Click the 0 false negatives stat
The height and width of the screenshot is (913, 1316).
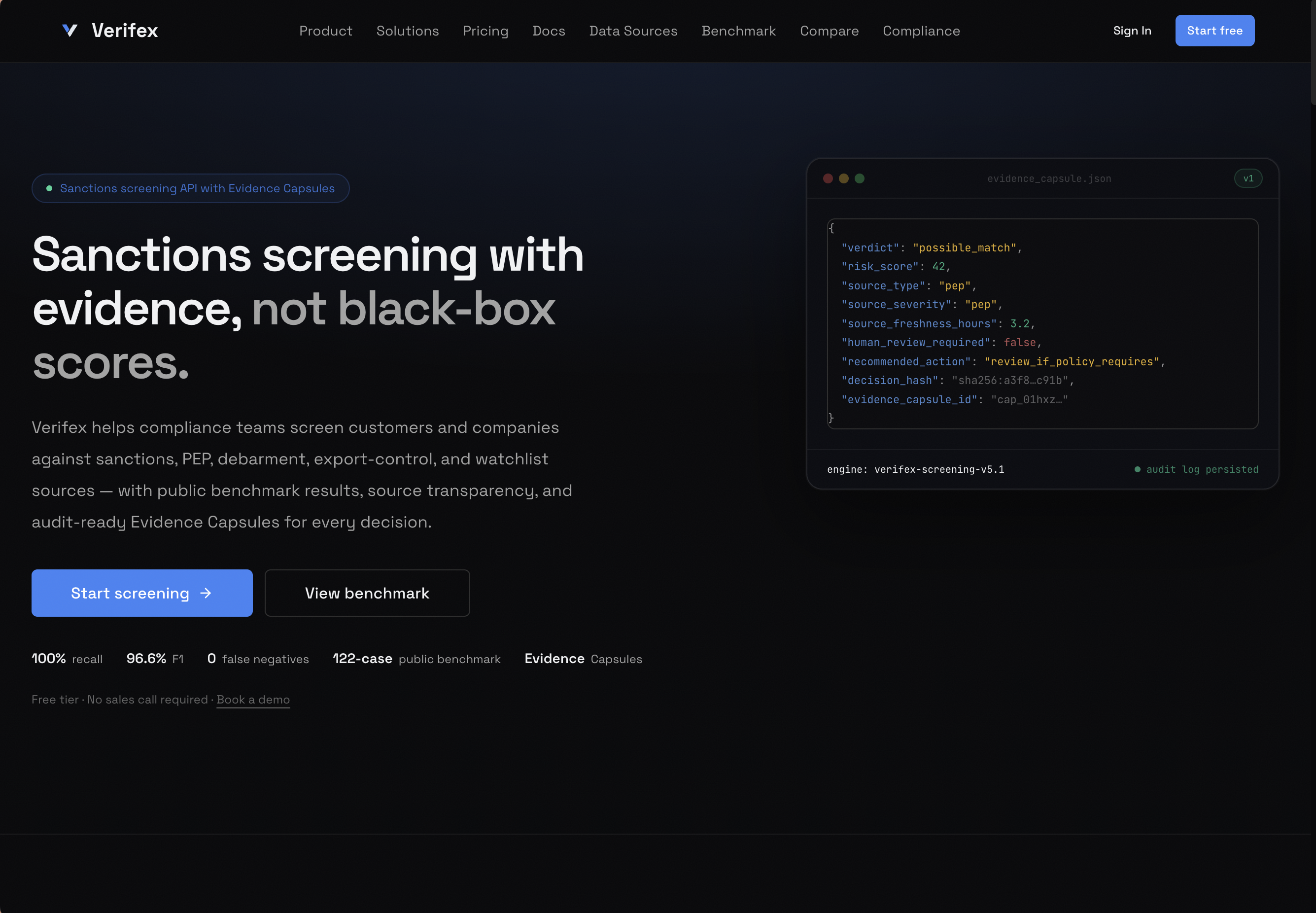point(258,659)
